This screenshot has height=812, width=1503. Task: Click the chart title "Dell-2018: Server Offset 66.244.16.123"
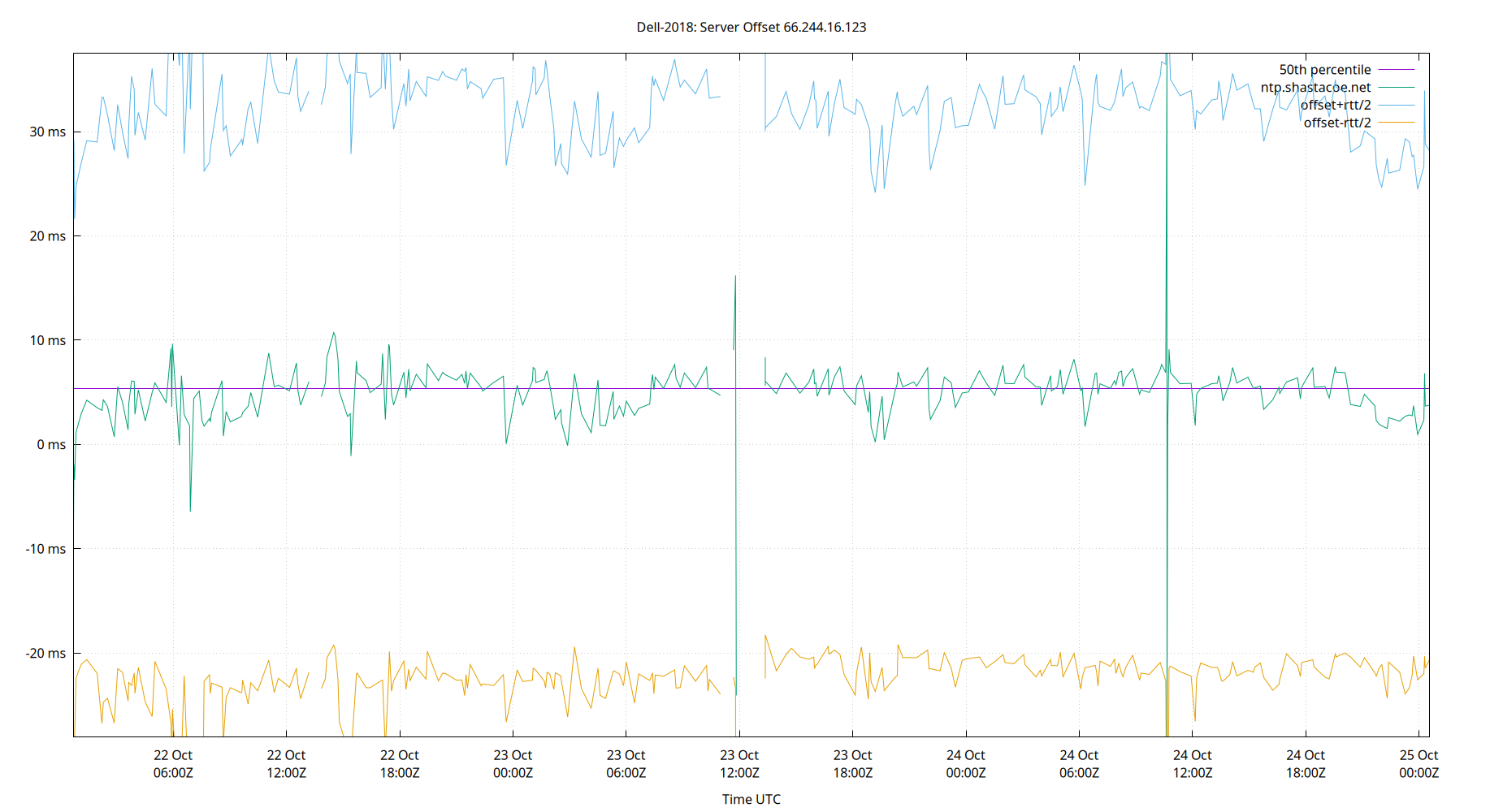click(x=751, y=27)
